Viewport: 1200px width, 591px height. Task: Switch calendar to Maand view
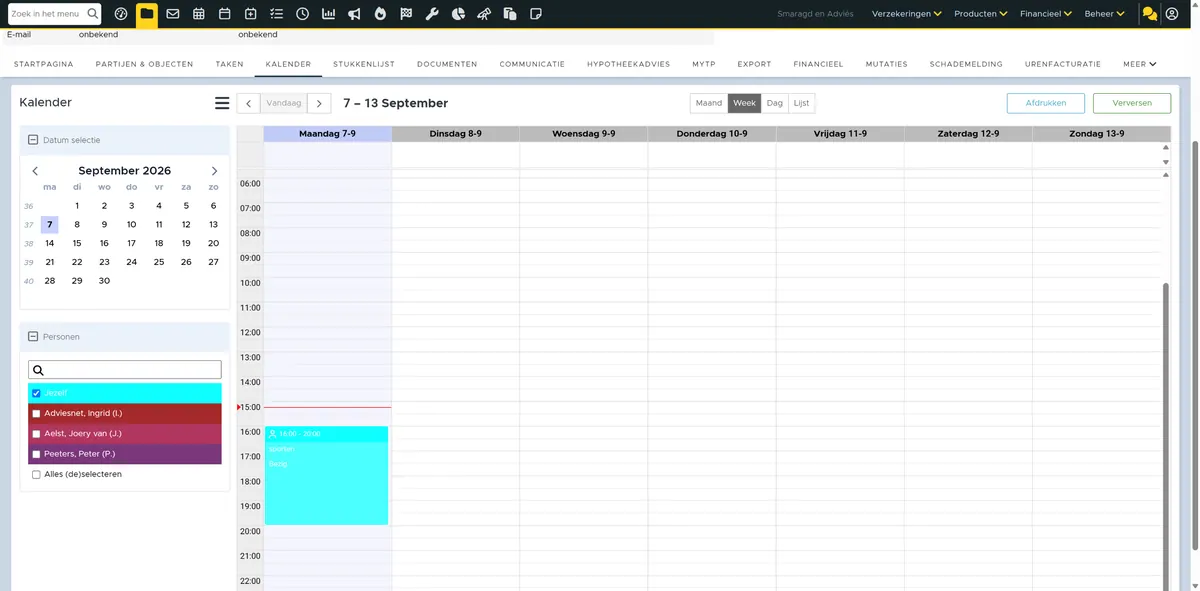click(x=709, y=103)
